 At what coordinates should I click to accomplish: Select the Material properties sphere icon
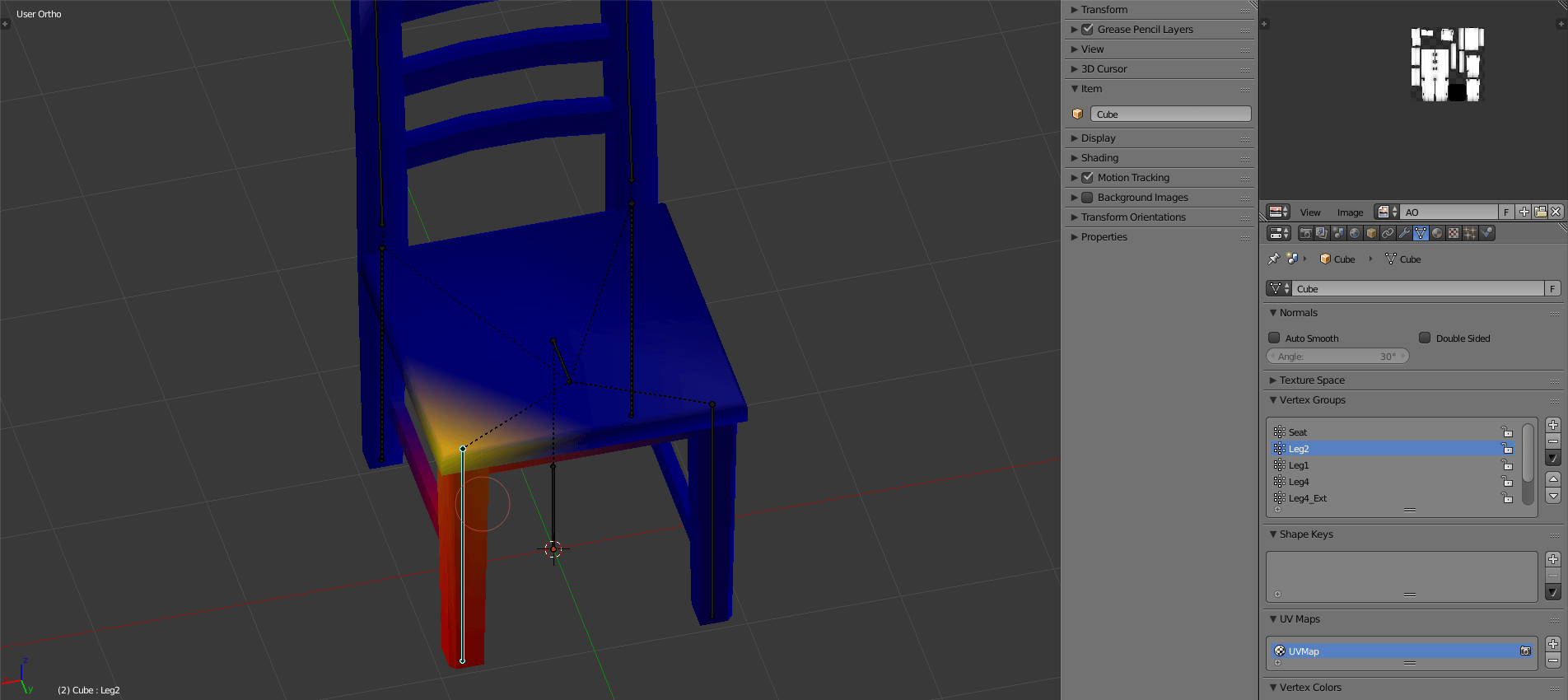point(1437,234)
